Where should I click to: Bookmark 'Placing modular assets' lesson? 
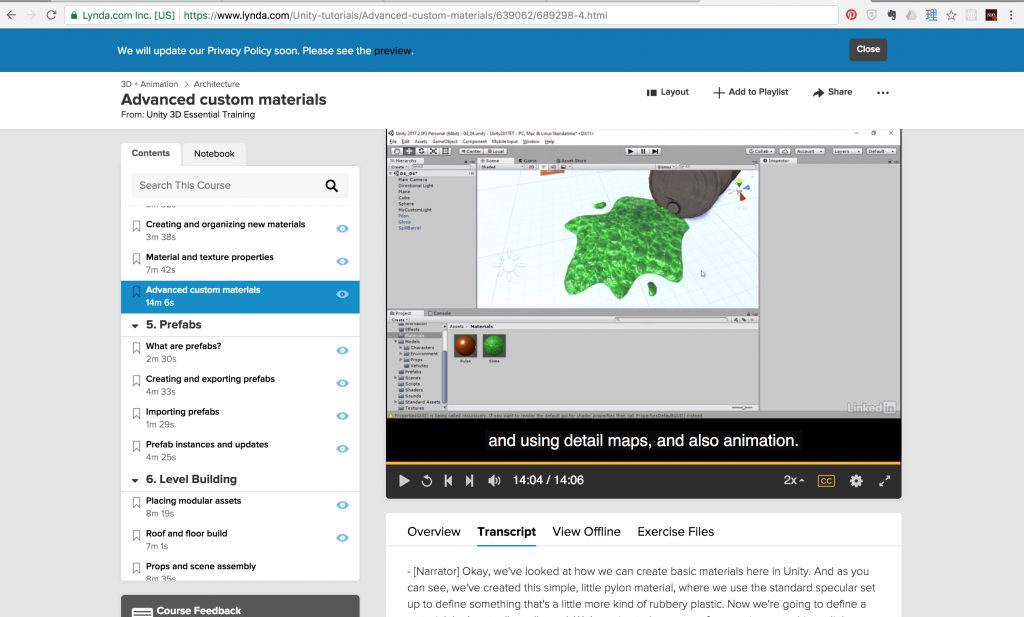click(x=136, y=503)
